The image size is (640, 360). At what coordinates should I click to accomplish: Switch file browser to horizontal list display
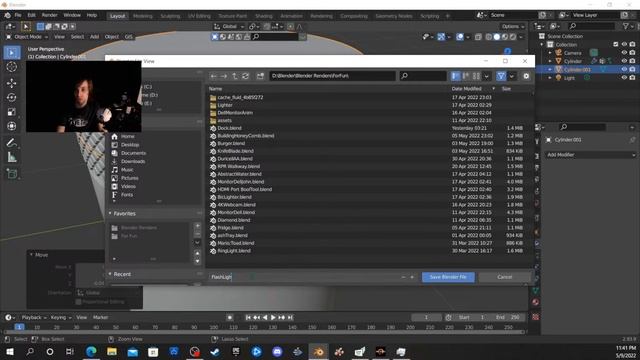point(466,76)
